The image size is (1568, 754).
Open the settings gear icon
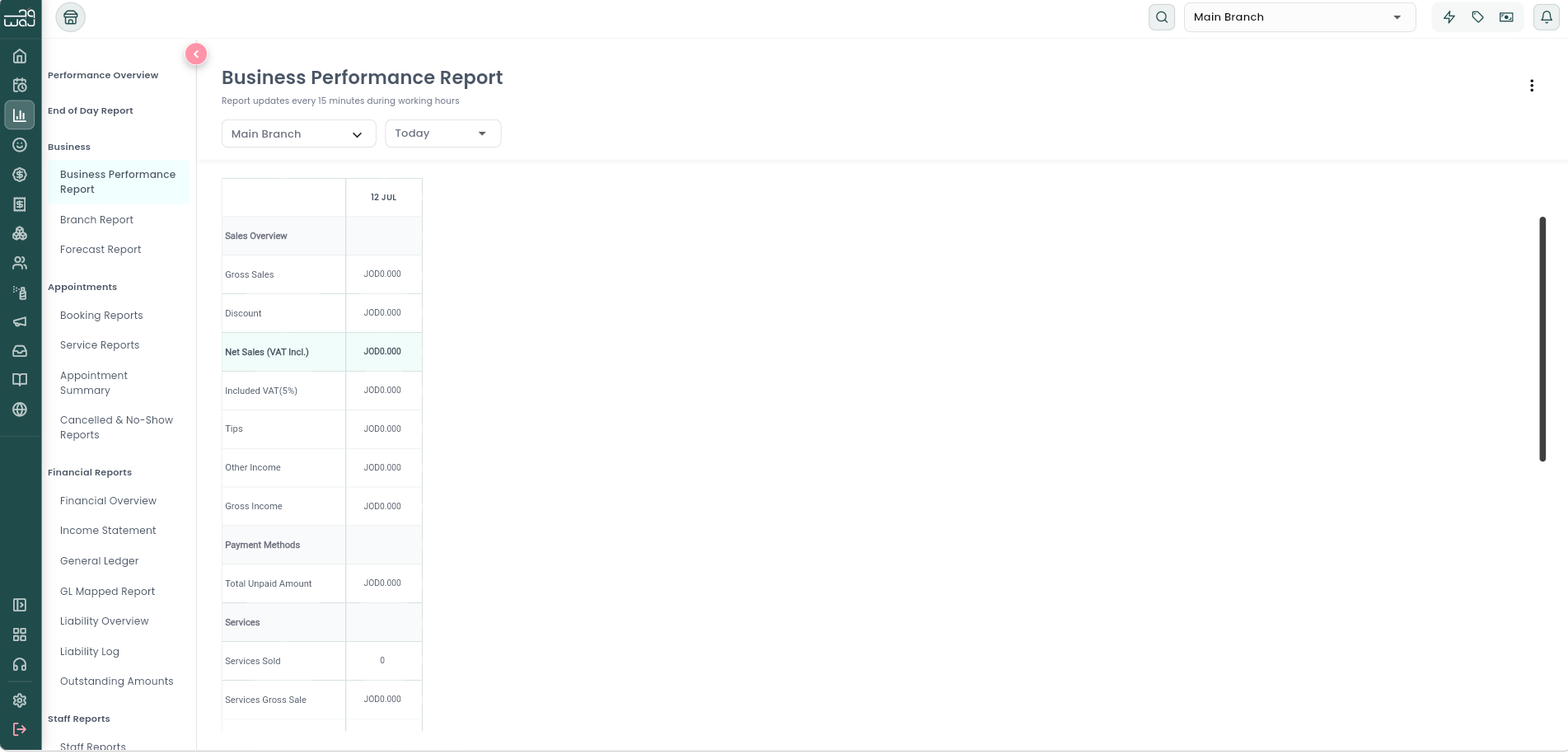point(20,700)
